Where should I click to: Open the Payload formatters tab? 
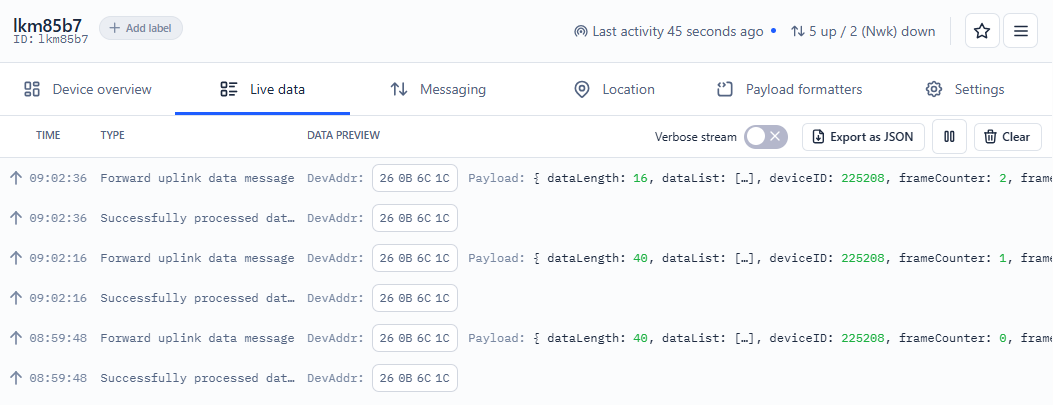coord(790,89)
